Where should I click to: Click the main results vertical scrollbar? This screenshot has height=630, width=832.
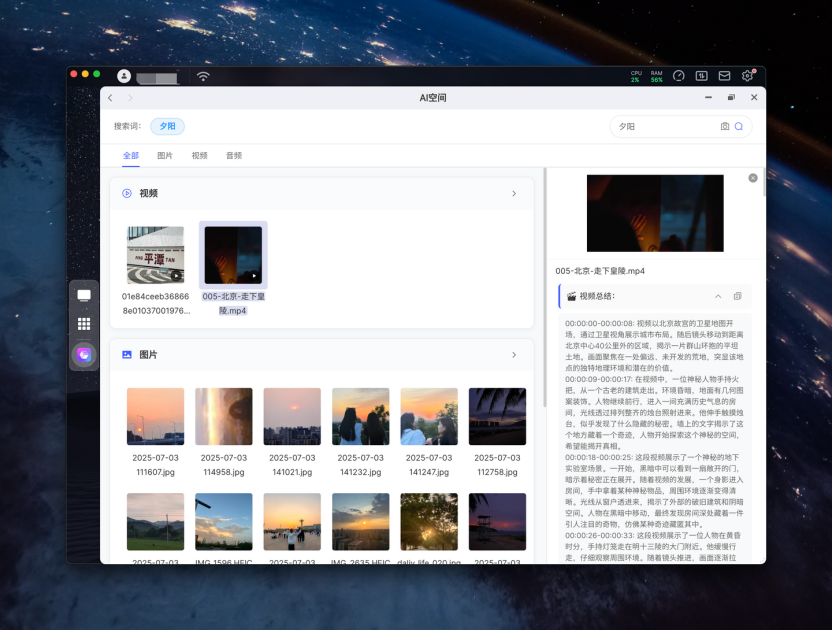tap(544, 288)
